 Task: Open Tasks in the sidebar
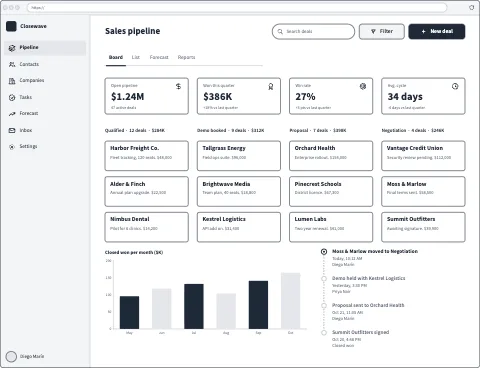(45, 97)
